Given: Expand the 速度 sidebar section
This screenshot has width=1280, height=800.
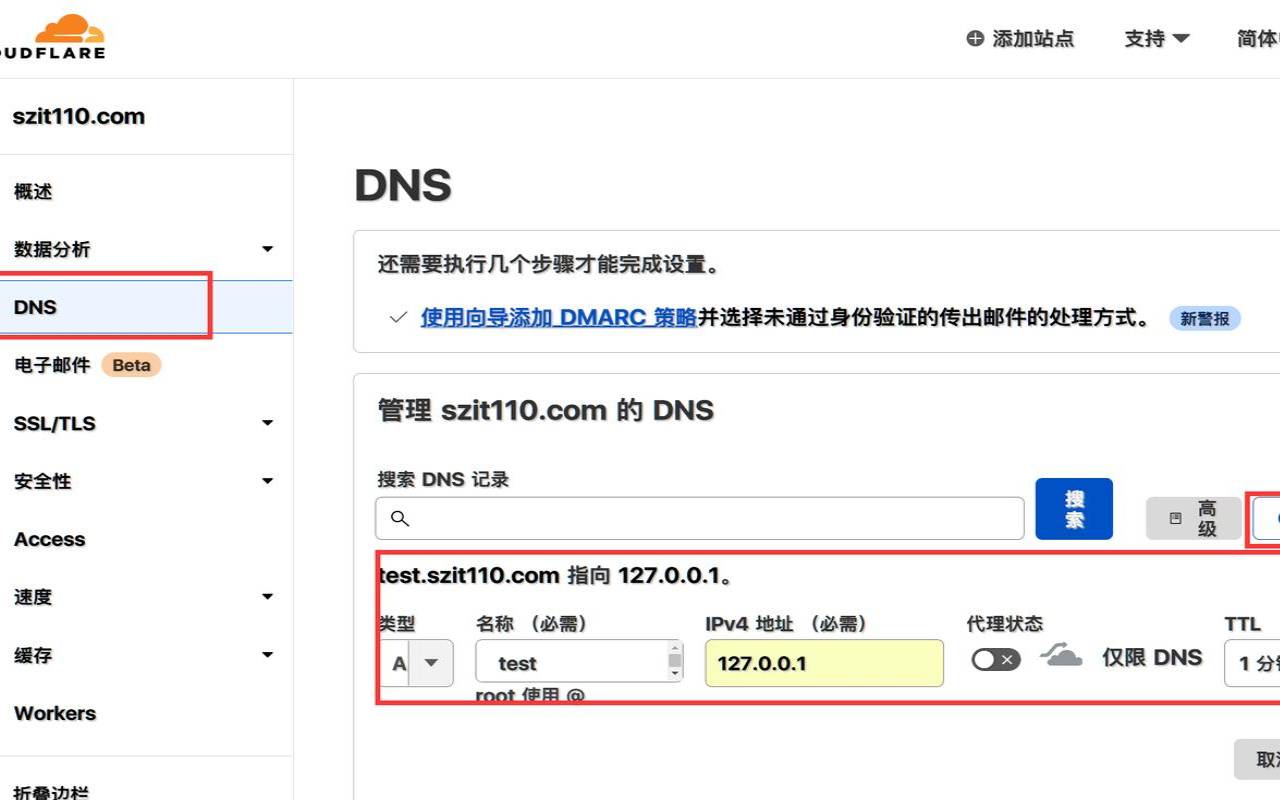Looking at the screenshot, I should (267, 597).
